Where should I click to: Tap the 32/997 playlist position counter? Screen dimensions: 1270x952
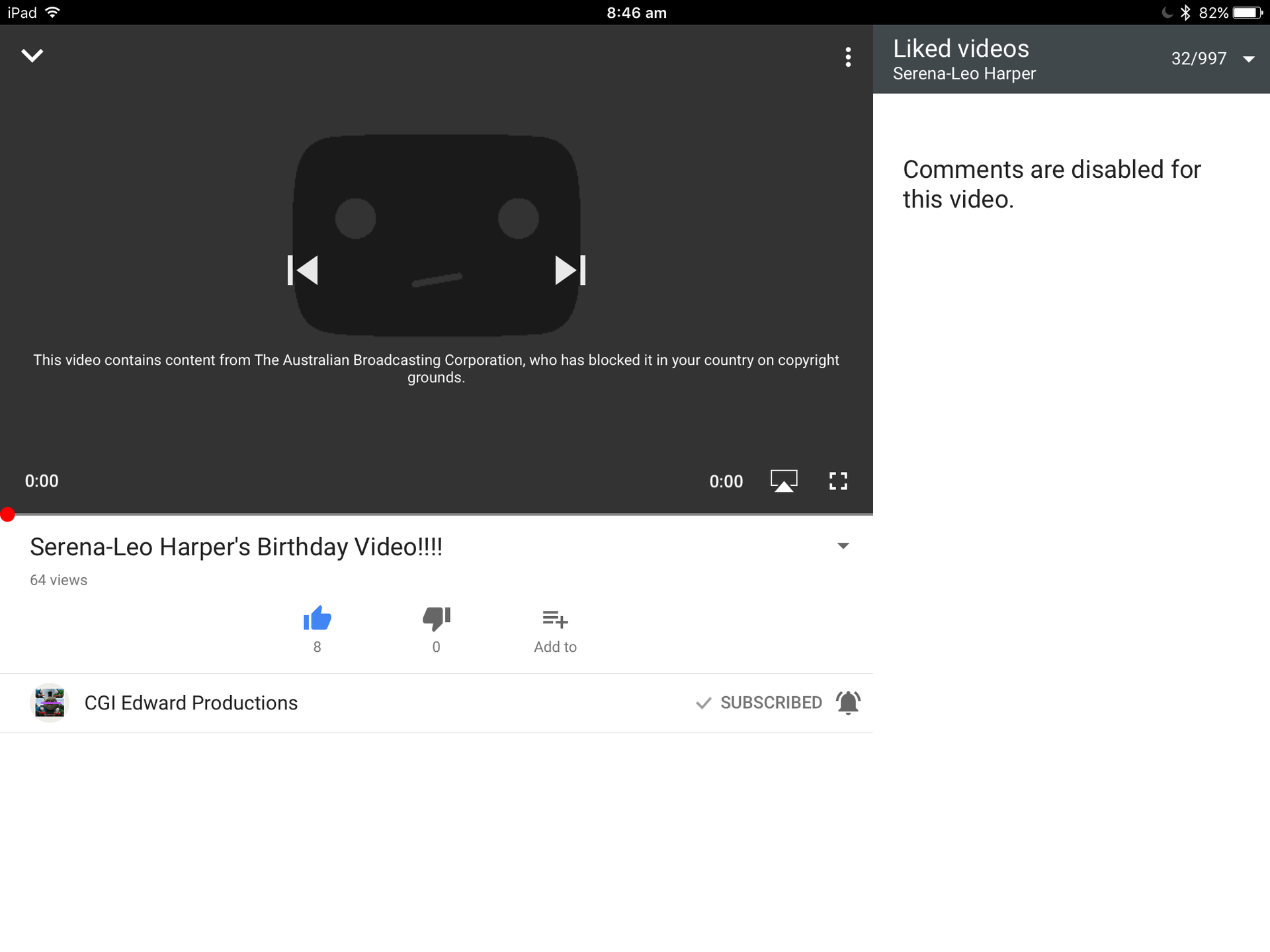pos(1199,59)
